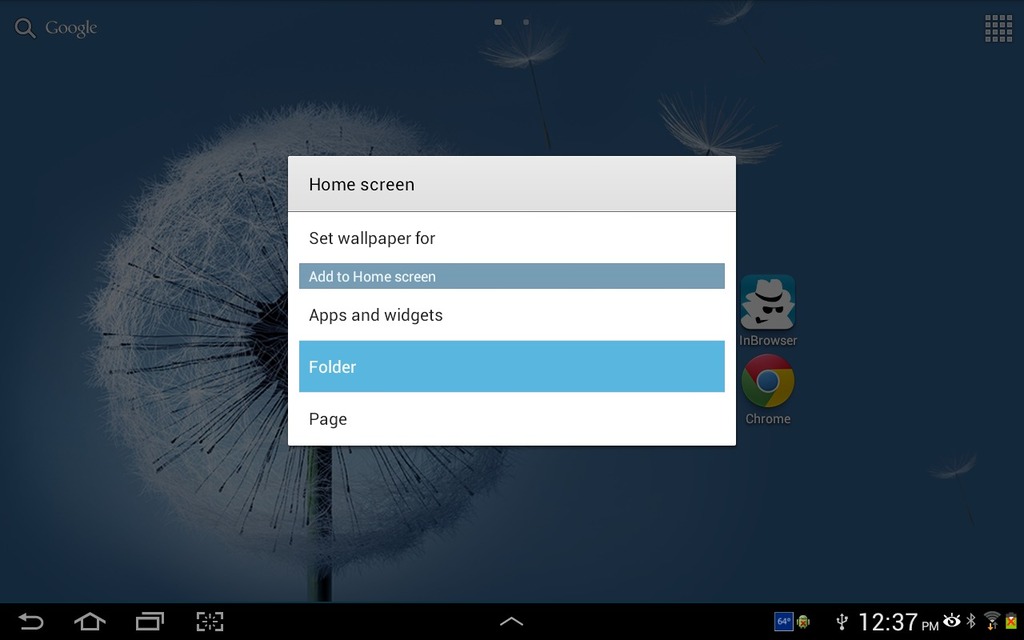Choose Apps and widgets option
This screenshot has height=640, width=1024.
(x=511, y=315)
